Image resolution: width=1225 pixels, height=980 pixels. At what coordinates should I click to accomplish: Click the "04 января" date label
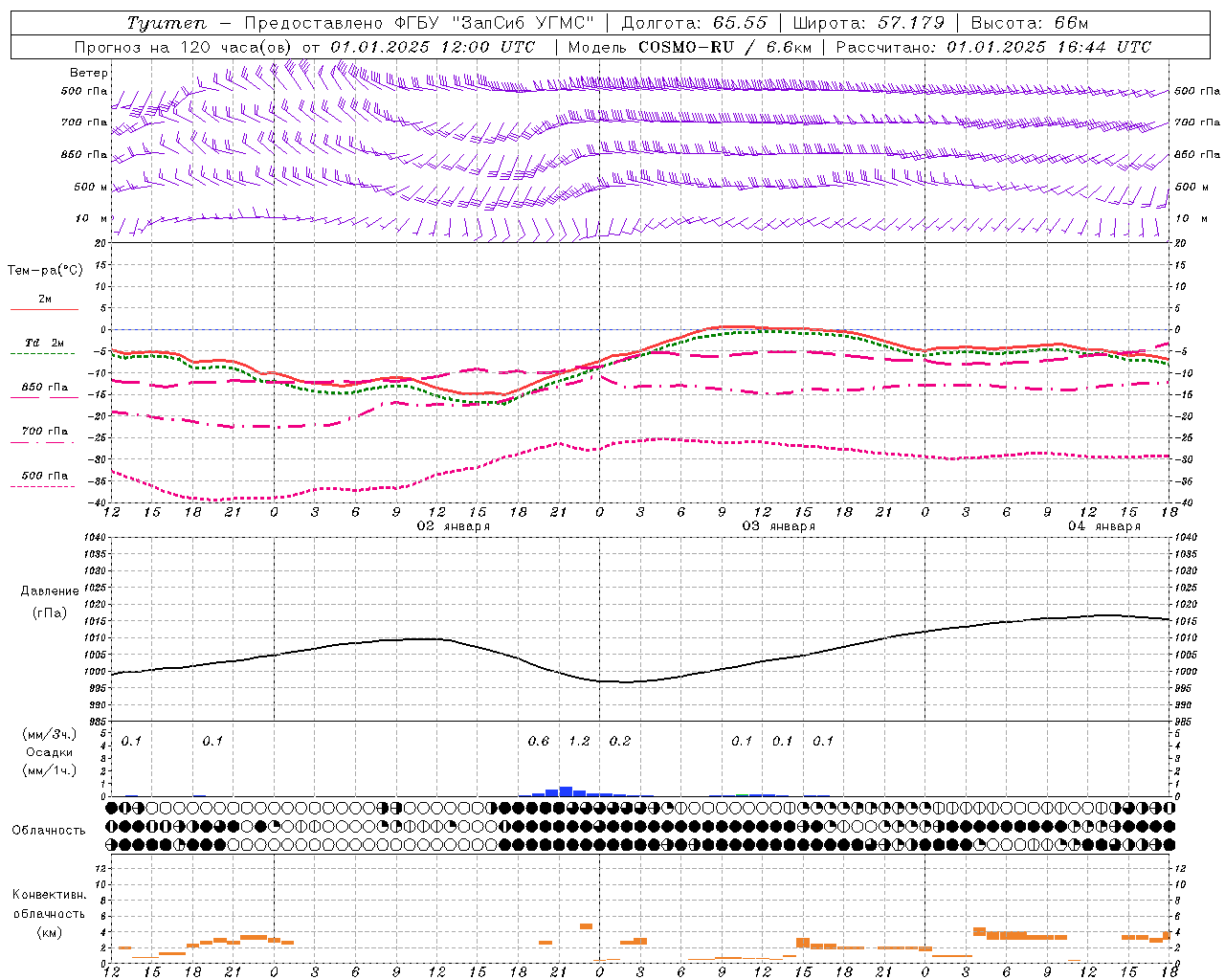click(x=1104, y=526)
